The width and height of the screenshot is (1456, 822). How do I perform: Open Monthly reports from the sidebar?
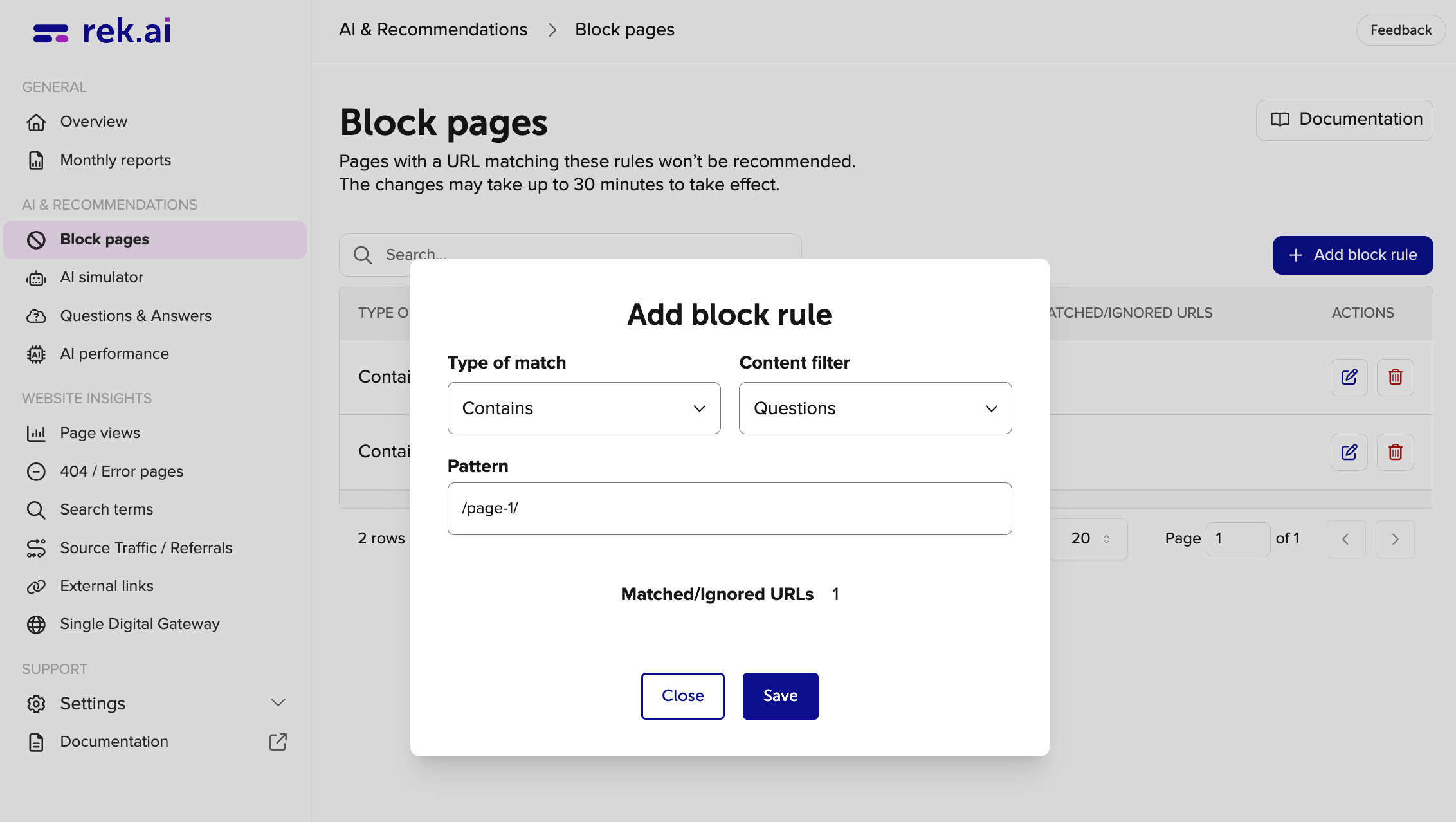[x=115, y=160]
